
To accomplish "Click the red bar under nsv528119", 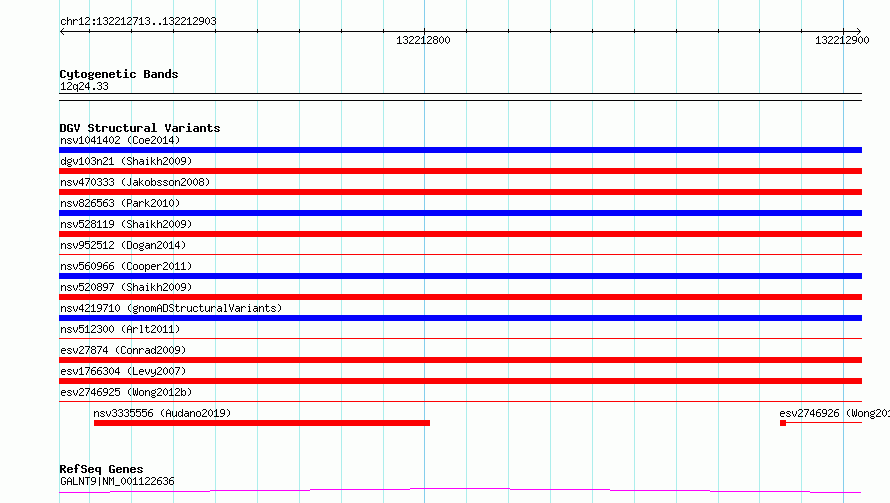I will [460, 234].
